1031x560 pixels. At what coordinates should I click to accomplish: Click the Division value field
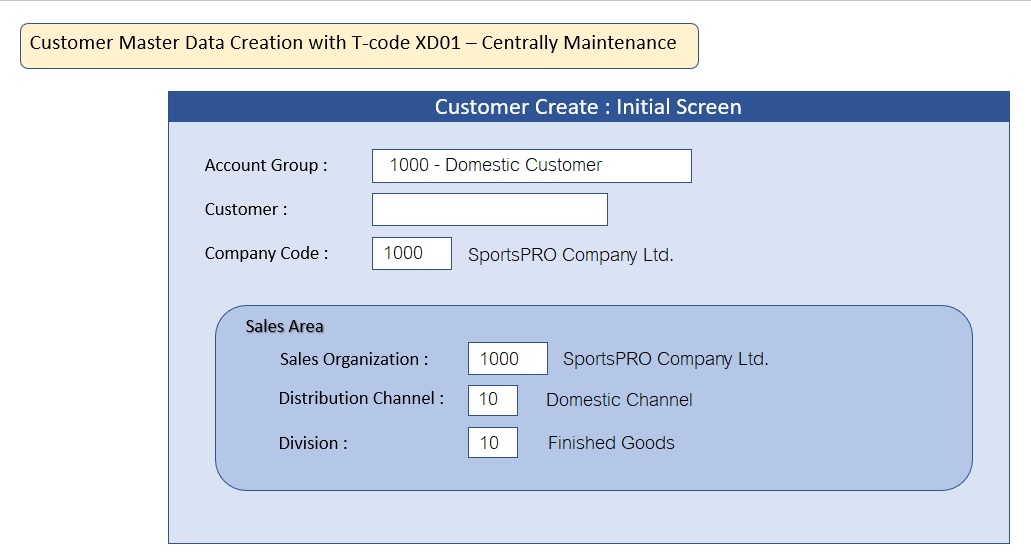[492, 442]
